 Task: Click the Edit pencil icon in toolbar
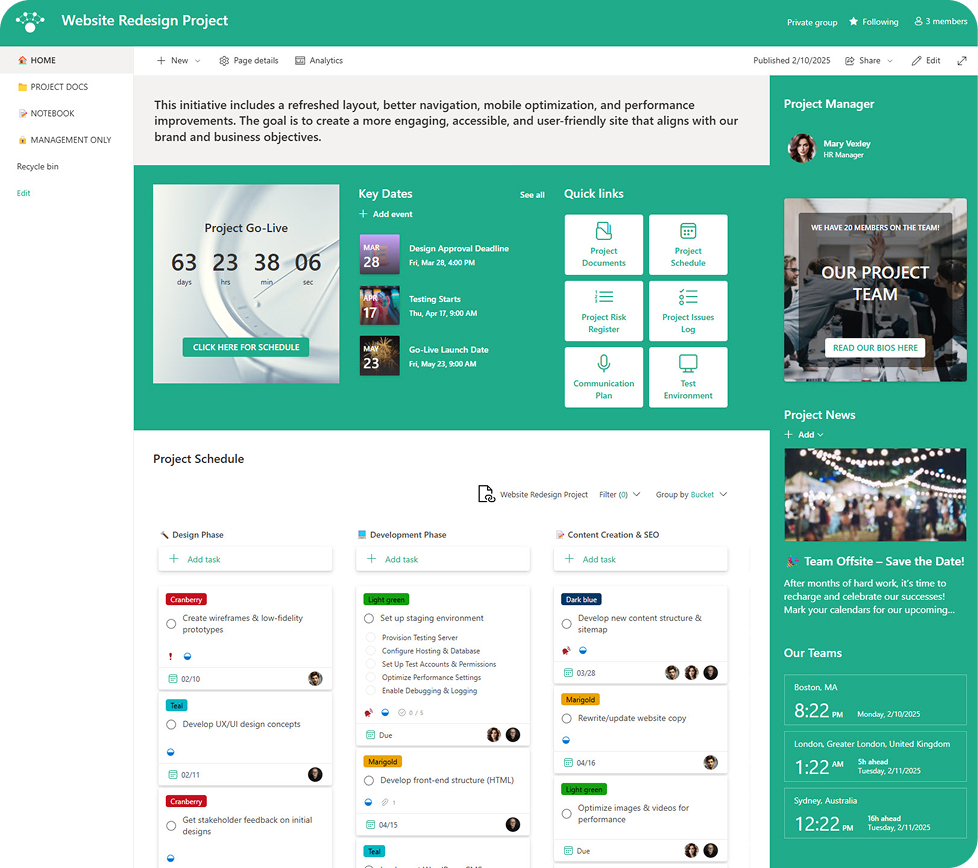916,60
